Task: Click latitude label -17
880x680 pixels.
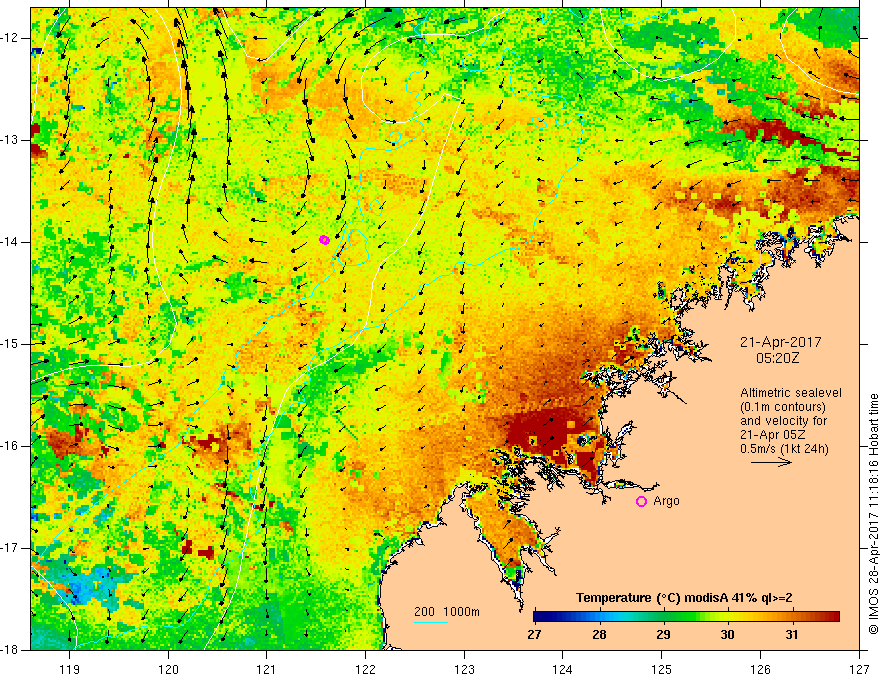Action: [x=10, y=548]
